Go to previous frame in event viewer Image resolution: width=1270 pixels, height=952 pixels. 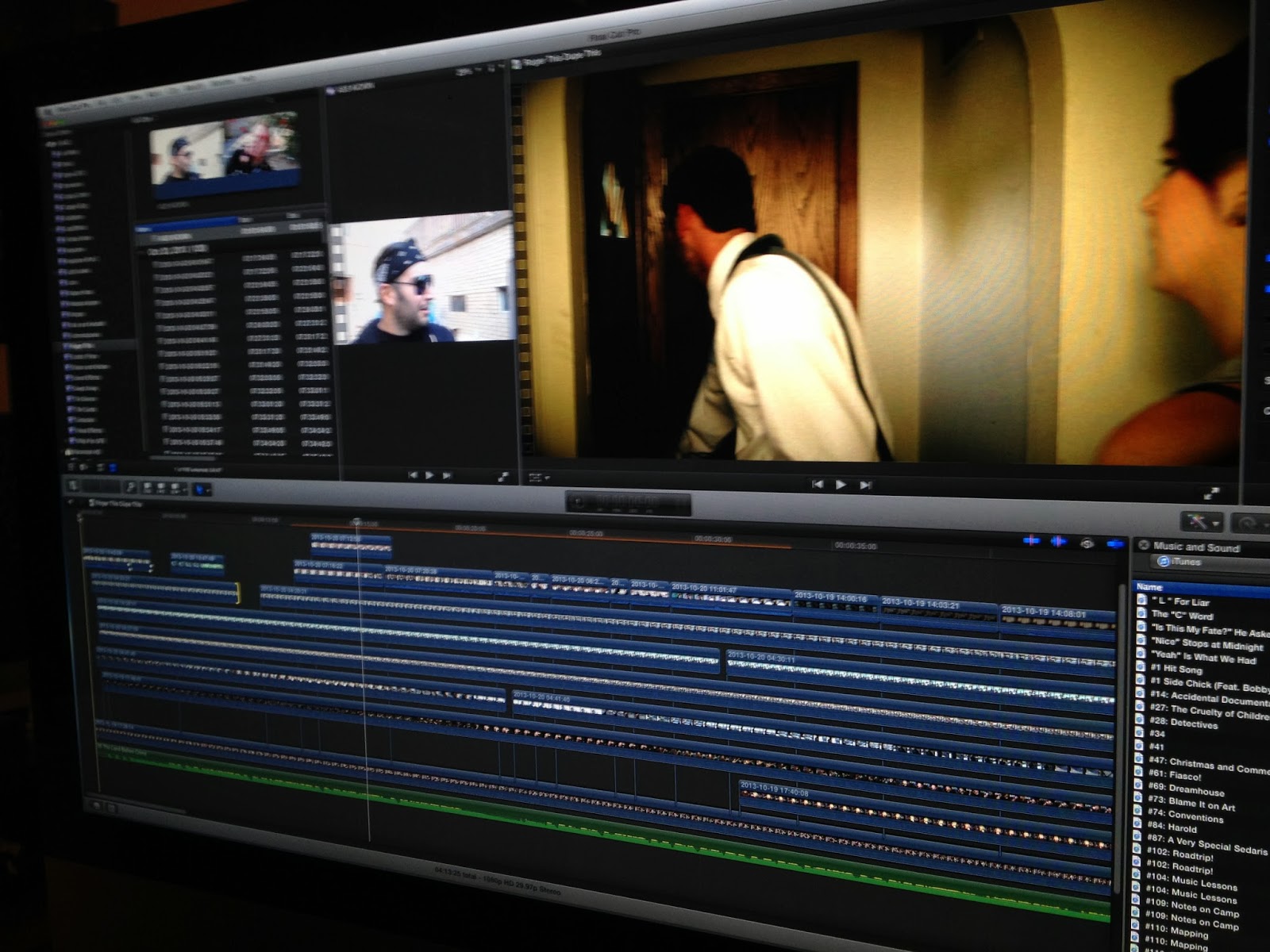413,474
